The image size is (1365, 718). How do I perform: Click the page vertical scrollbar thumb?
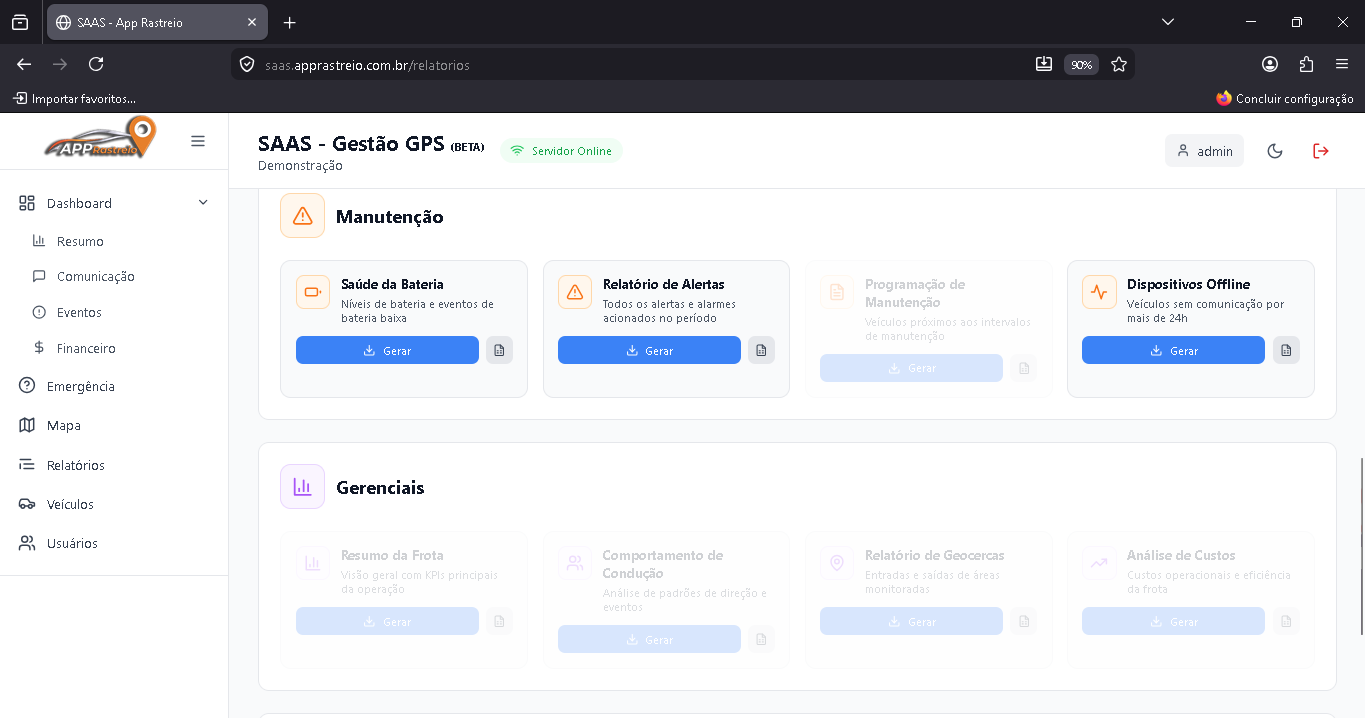[x=1361, y=546]
